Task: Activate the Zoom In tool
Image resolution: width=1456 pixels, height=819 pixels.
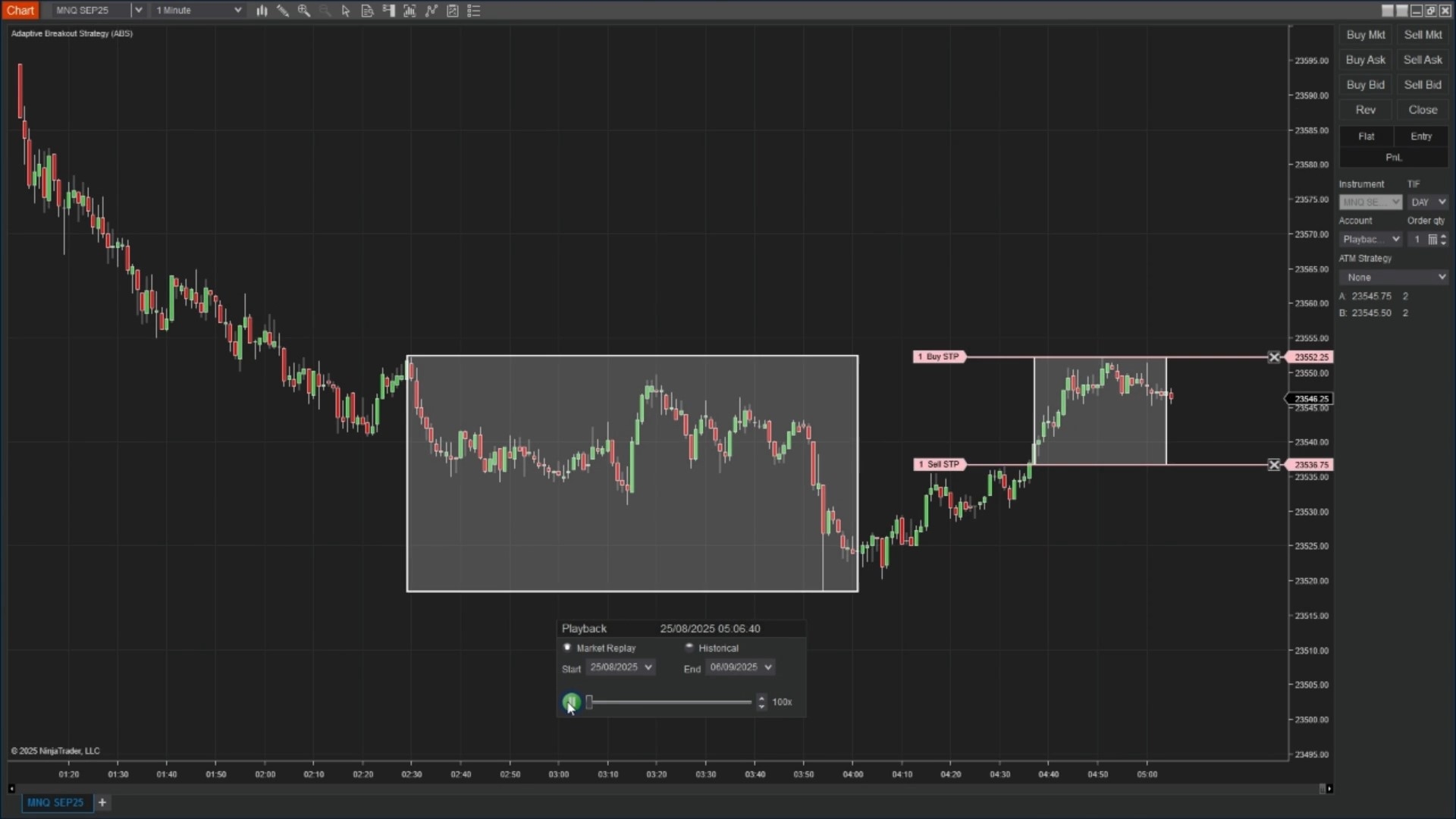Action: click(x=303, y=11)
